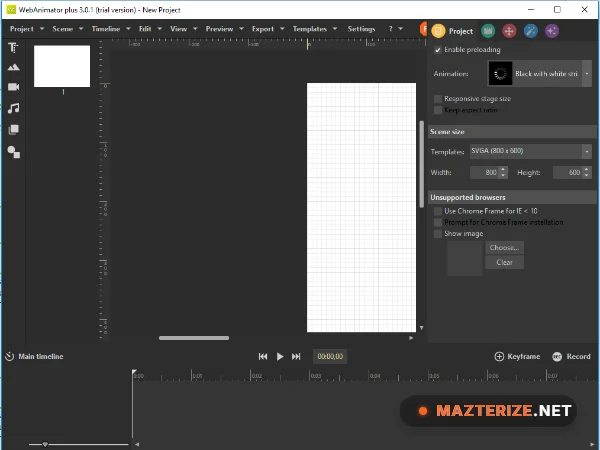Click the stage horizontal scrollbar
This screenshot has height=450, width=600.
pyautogui.click(x=194, y=338)
